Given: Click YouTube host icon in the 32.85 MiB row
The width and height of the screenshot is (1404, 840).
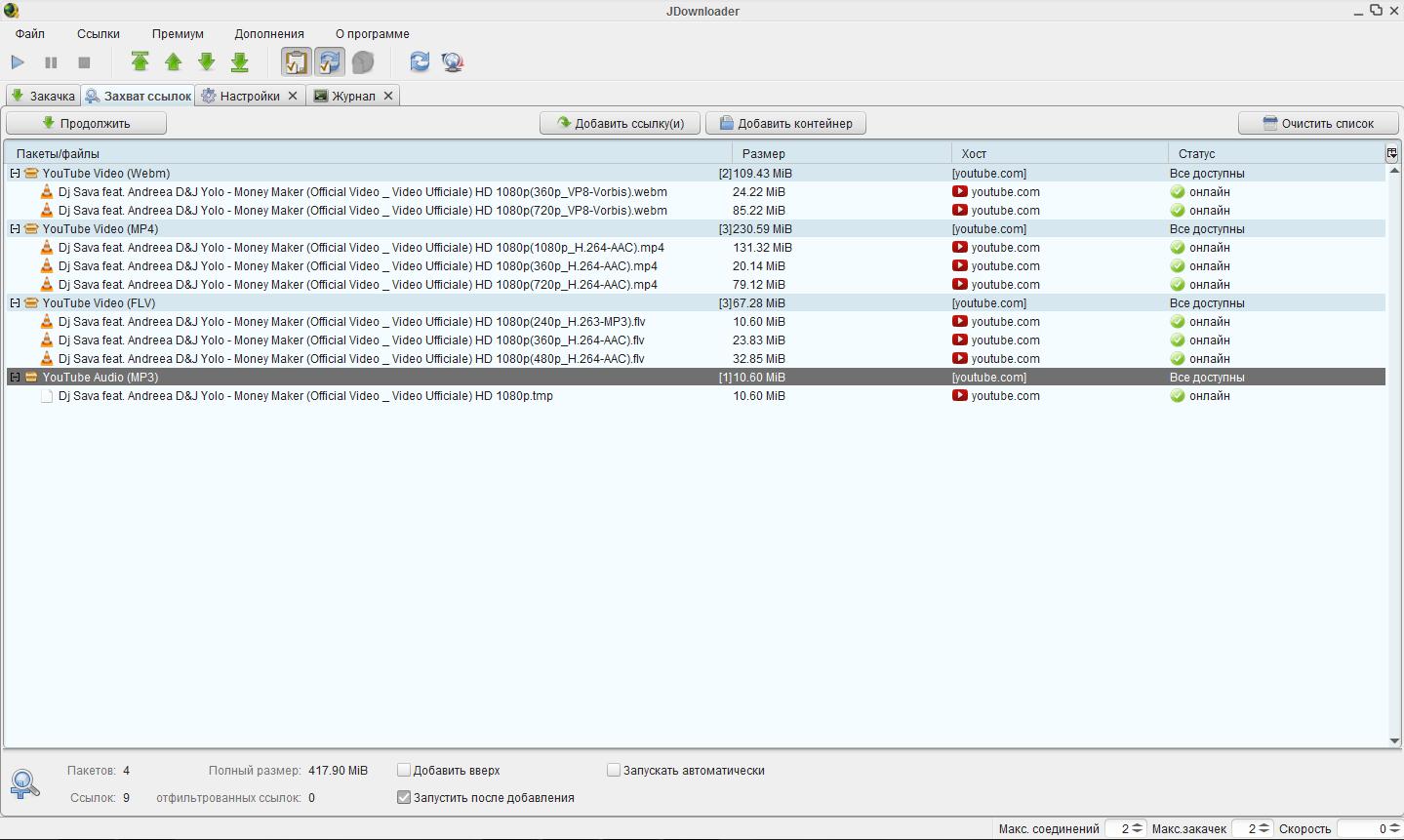Looking at the screenshot, I should [x=960, y=359].
